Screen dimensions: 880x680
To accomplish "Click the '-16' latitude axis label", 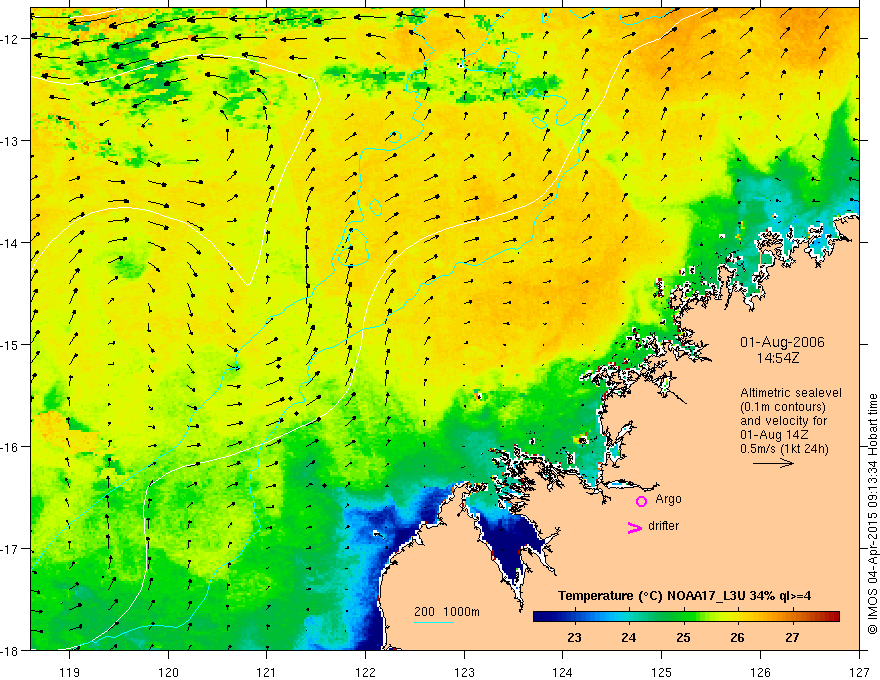I will [x=11, y=447].
